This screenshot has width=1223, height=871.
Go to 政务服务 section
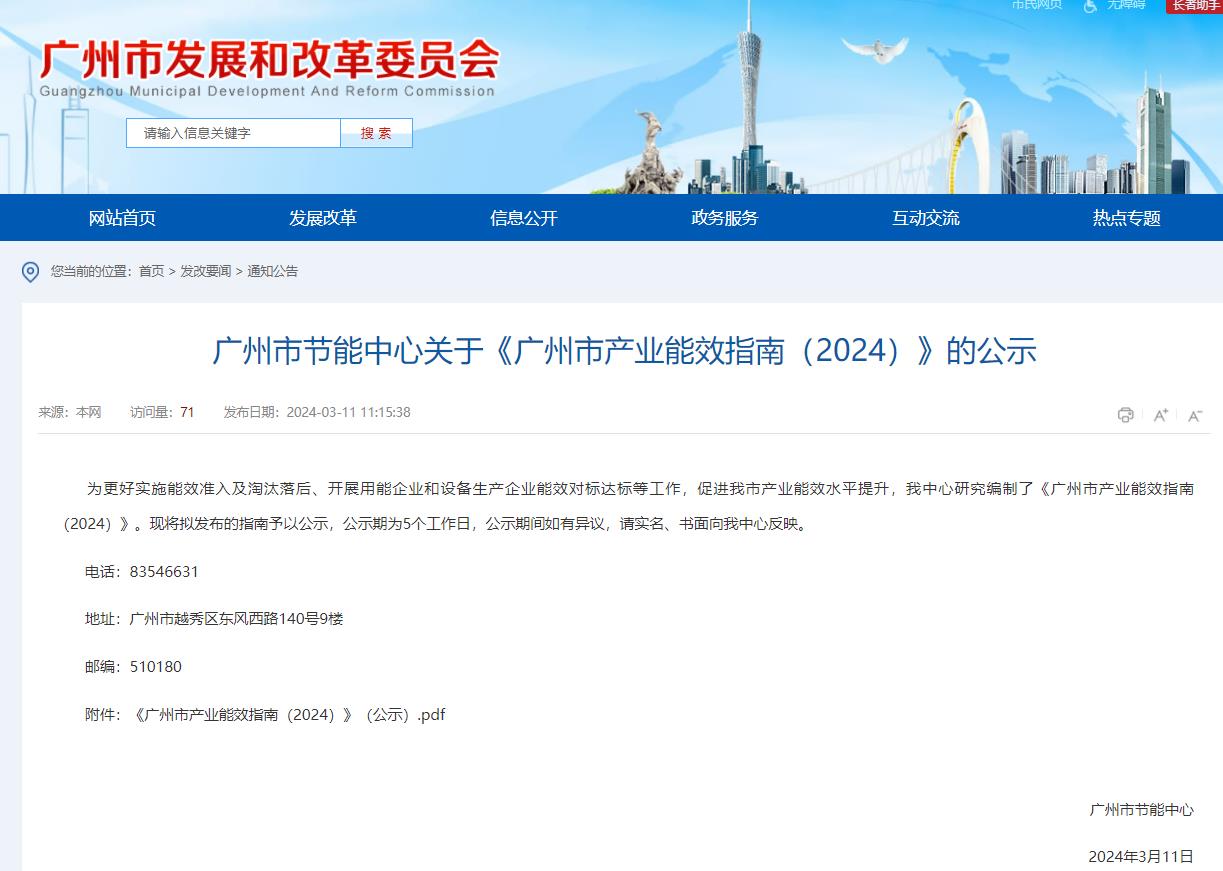tap(725, 218)
